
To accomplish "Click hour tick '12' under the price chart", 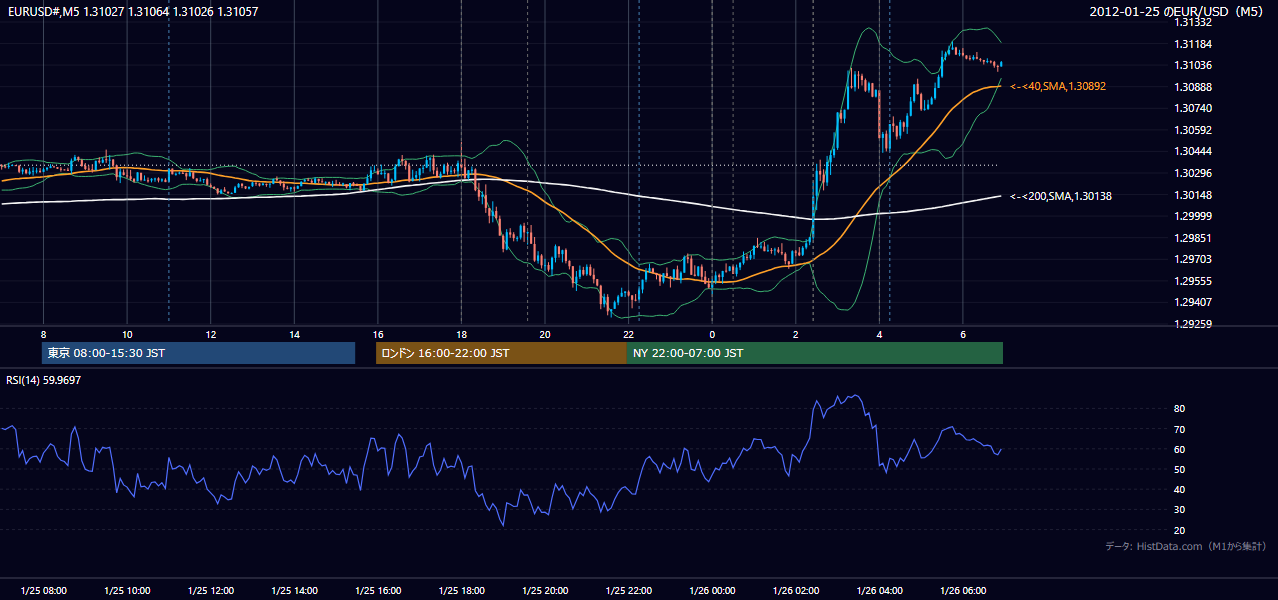I will click(211, 334).
